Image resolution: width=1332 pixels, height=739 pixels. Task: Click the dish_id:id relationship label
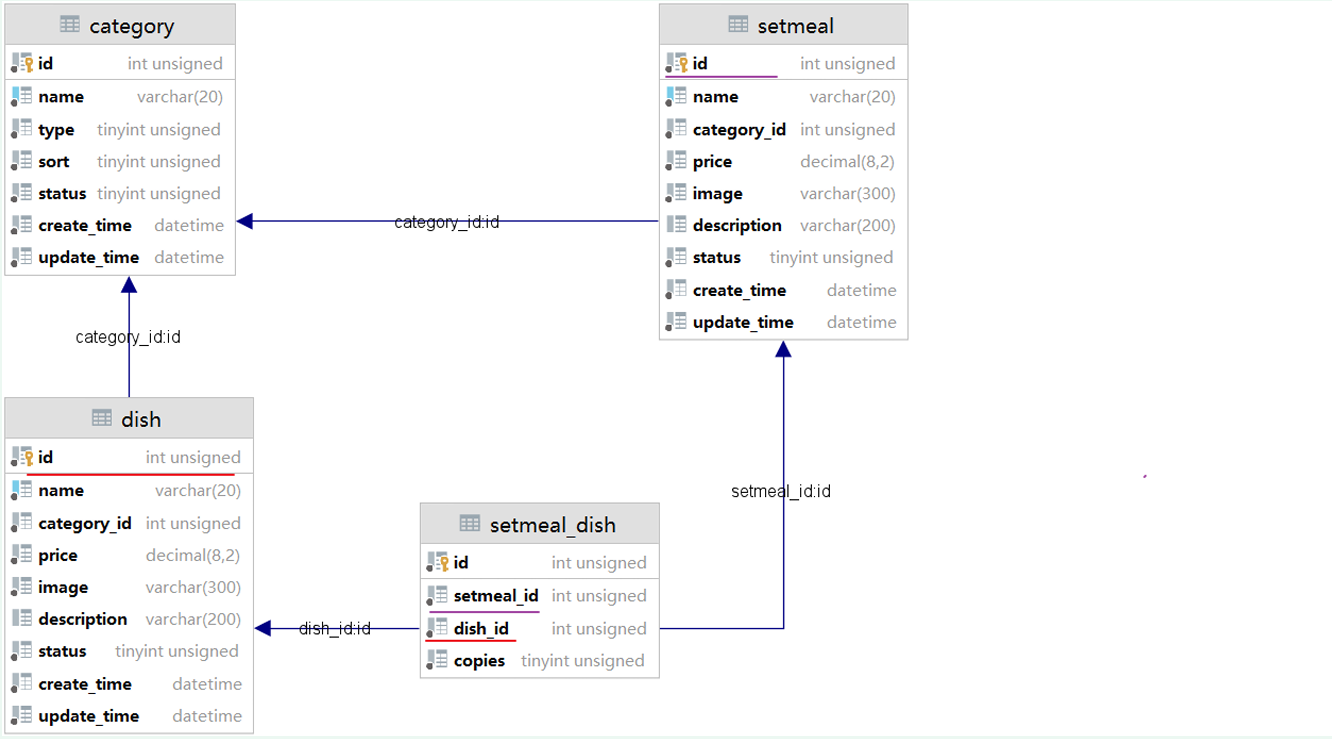coord(335,629)
